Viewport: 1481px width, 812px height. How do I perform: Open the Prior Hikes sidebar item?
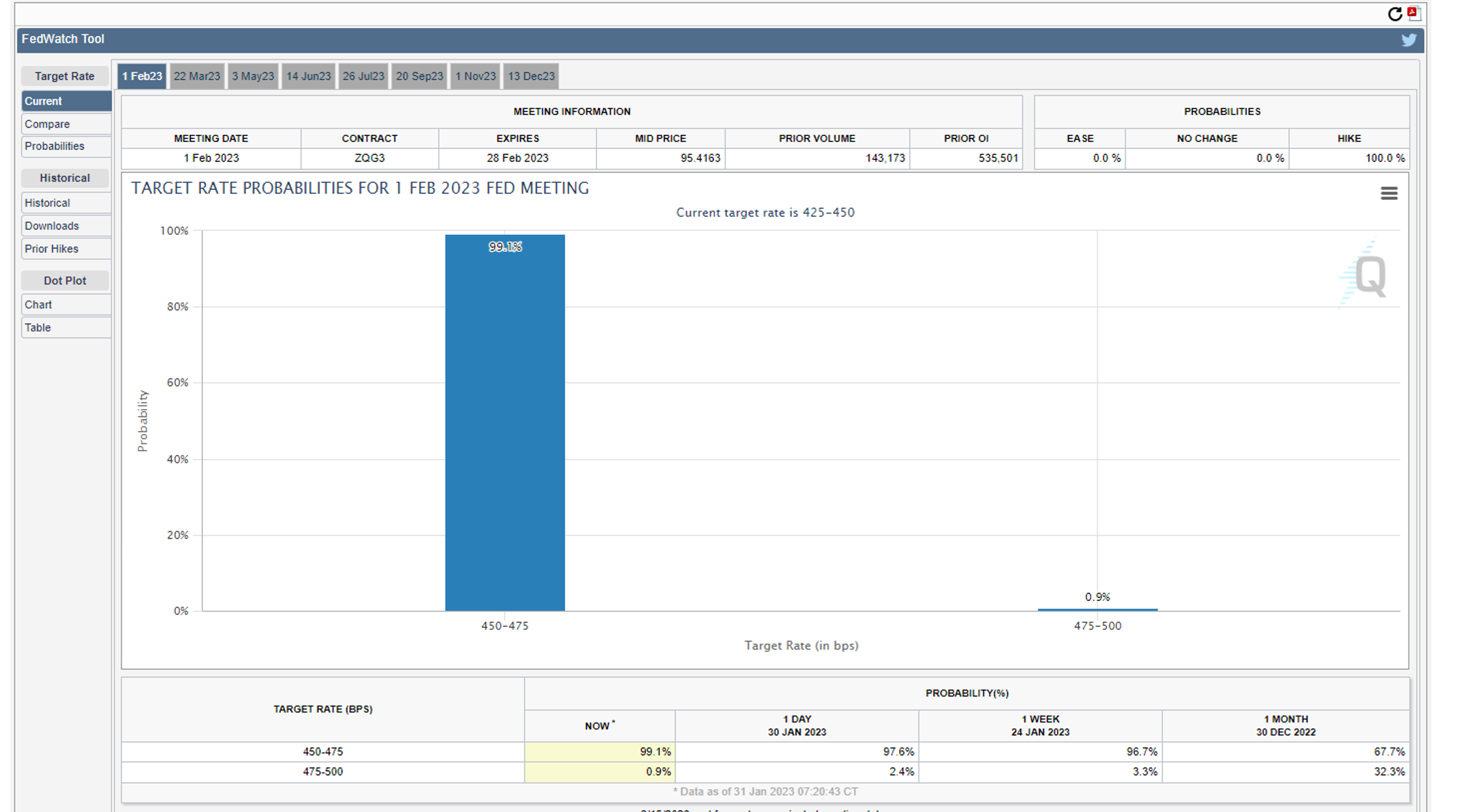pos(67,249)
